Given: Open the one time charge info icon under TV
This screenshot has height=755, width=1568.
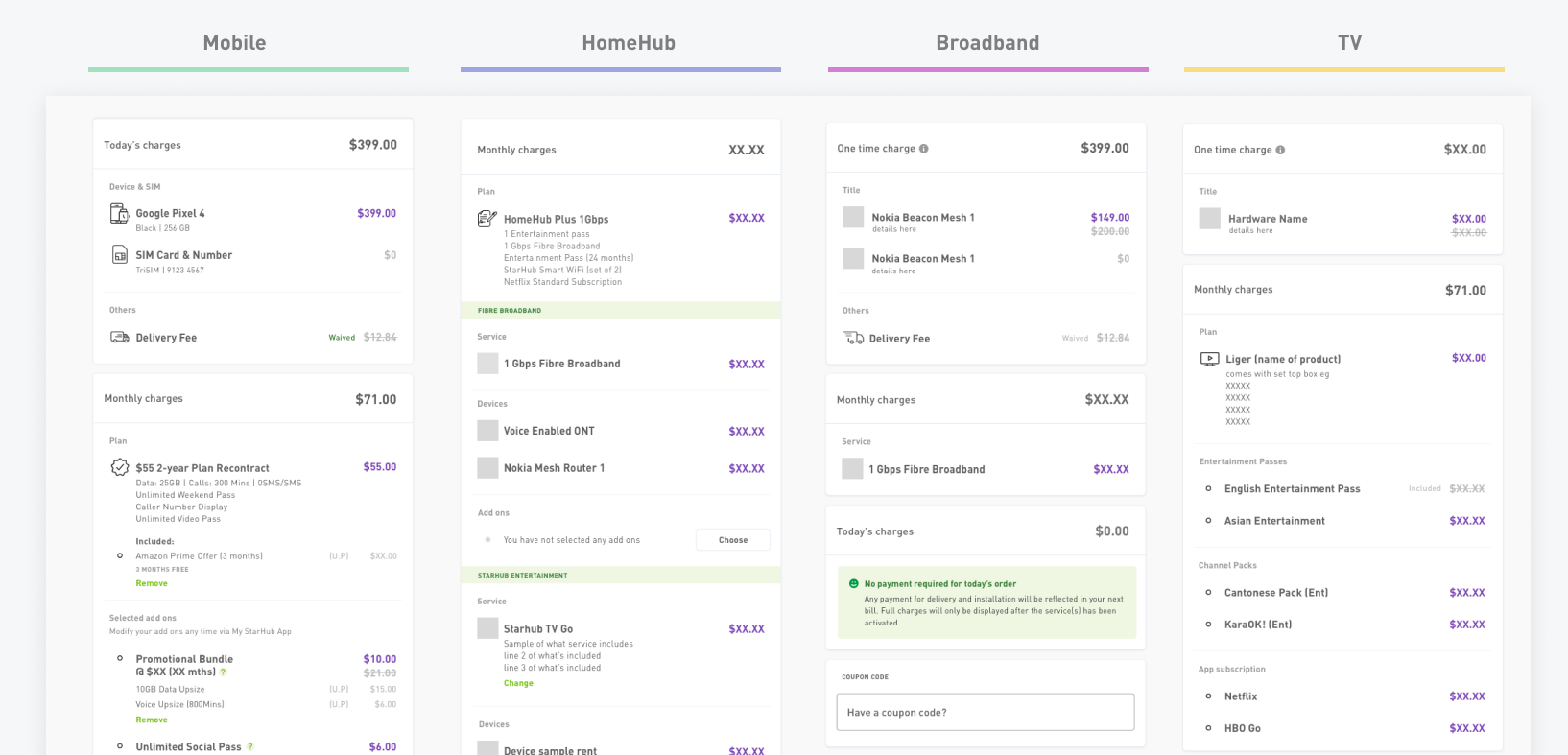Looking at the screenshot, I should (x=1279, y=149).
